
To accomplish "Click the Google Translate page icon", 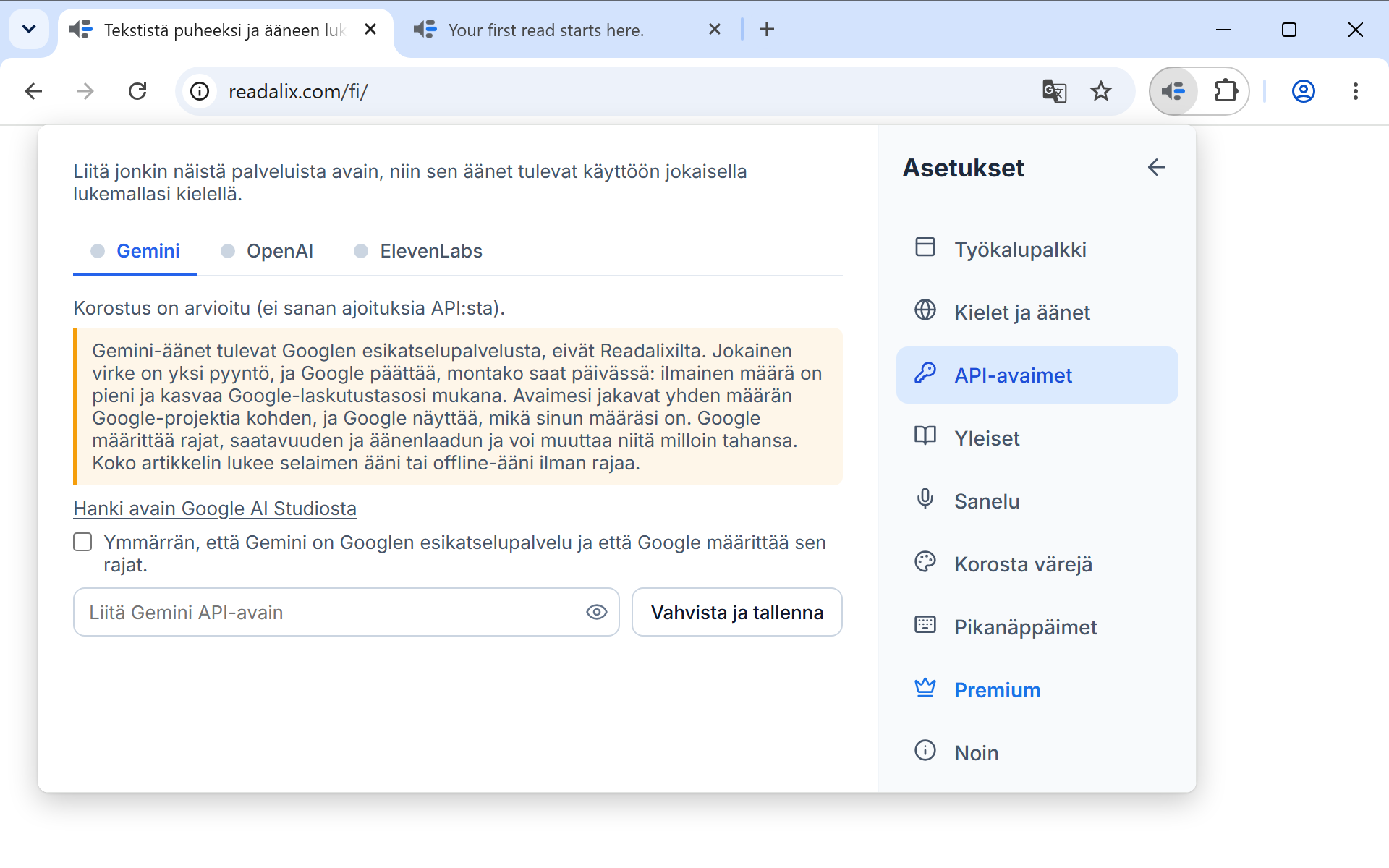I will tap(1054, 91).
